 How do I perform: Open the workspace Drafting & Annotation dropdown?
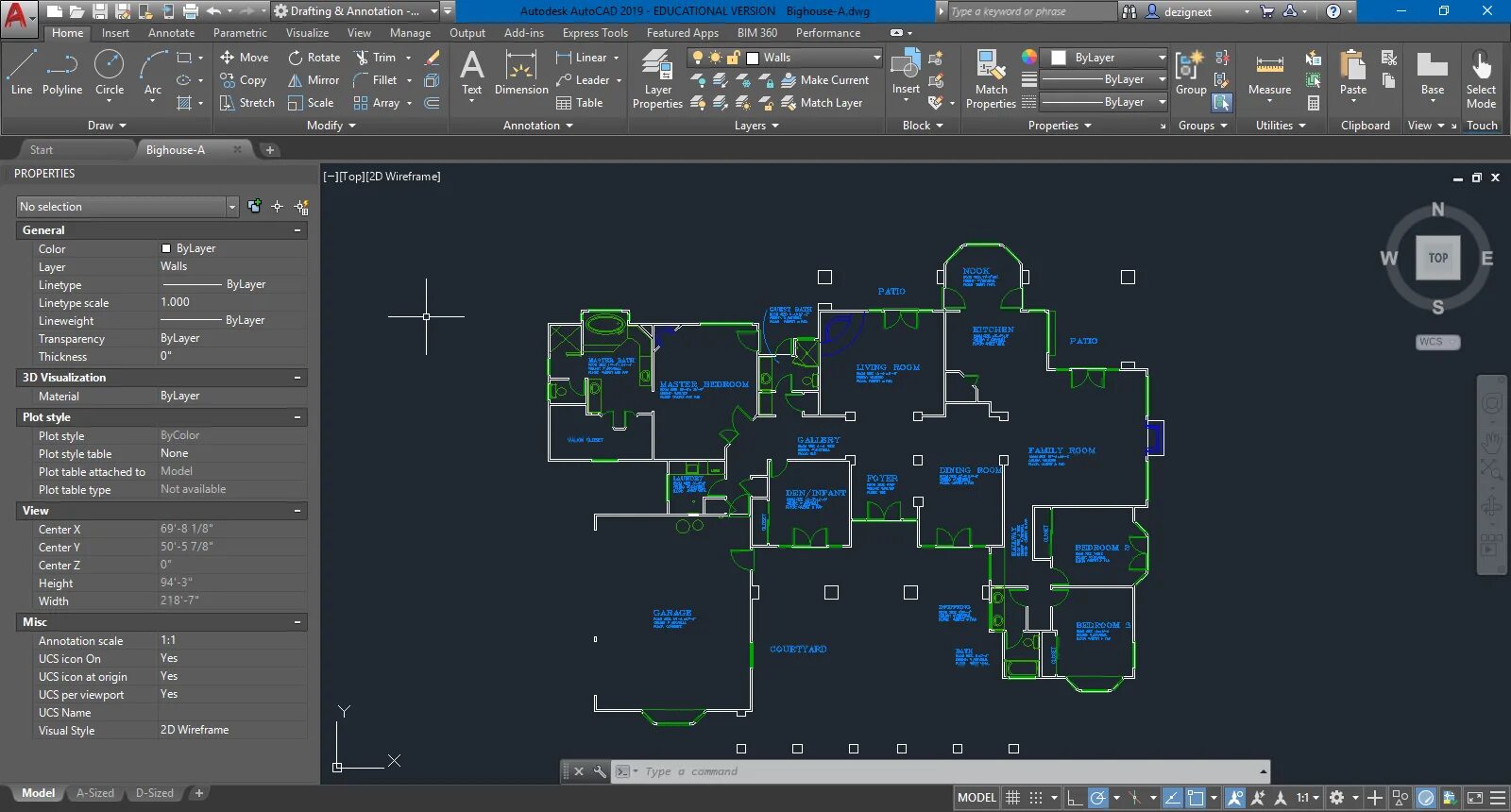tap(434, 11)
